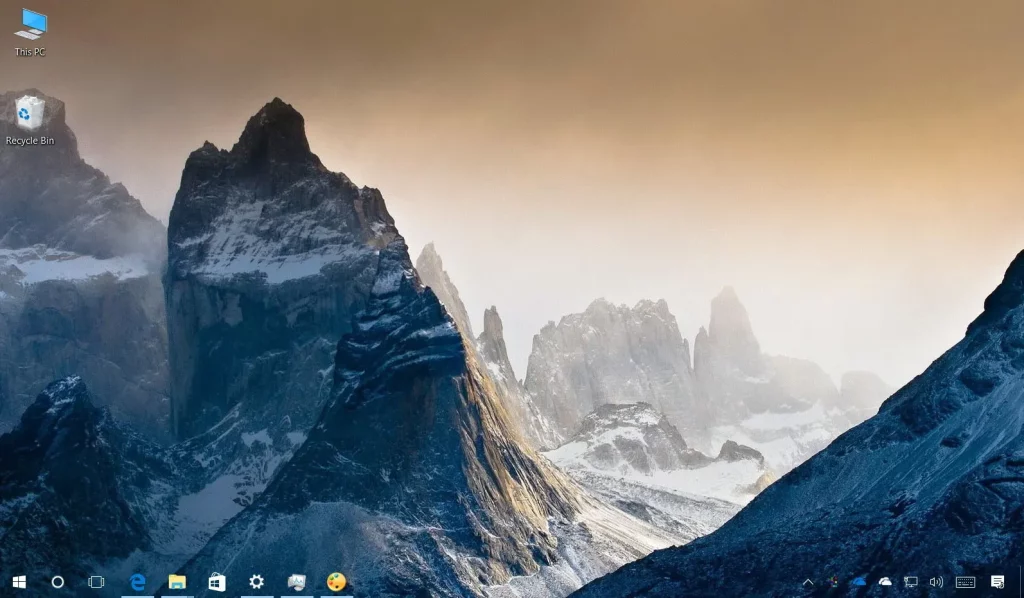Open the touch keyboard from tray

point(965,582)
